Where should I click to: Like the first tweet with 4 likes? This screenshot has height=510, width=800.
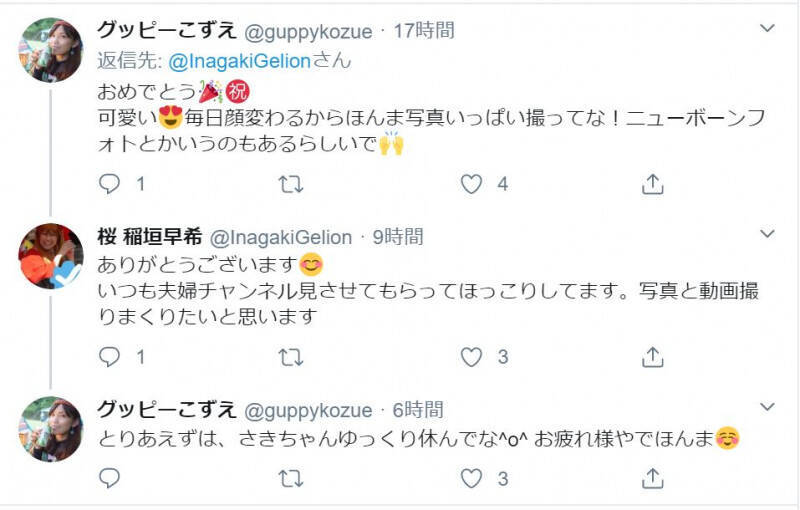pos(471,184)
